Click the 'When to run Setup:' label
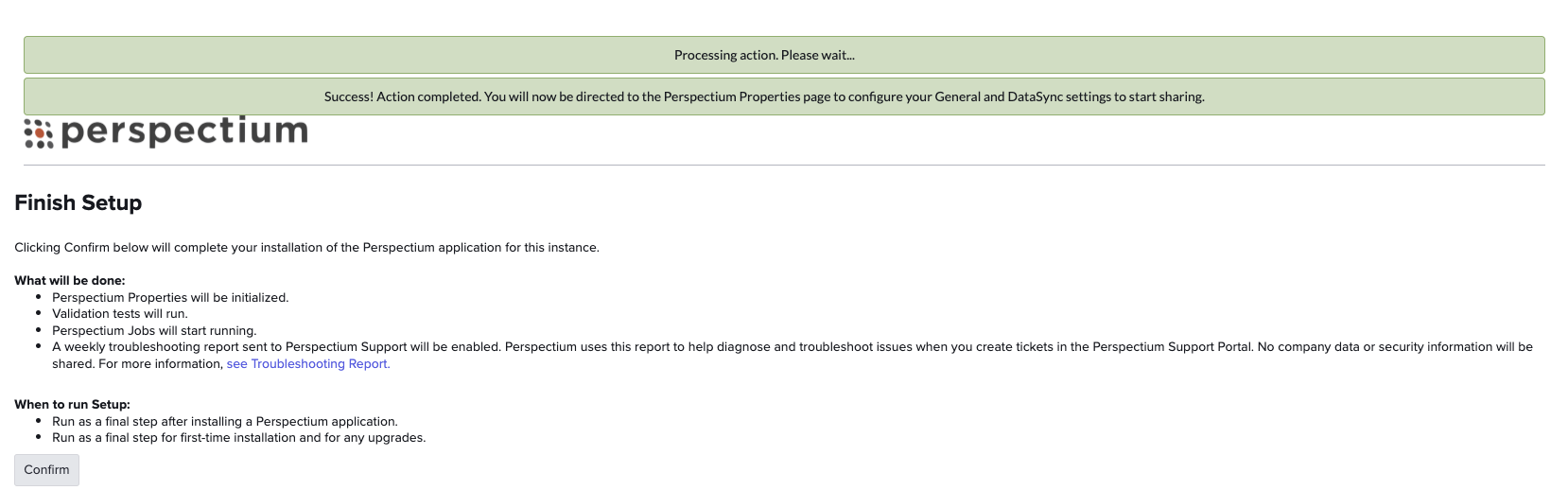Image resolution: width=1568 pixels, height=490 pixels. click(72, 405)
